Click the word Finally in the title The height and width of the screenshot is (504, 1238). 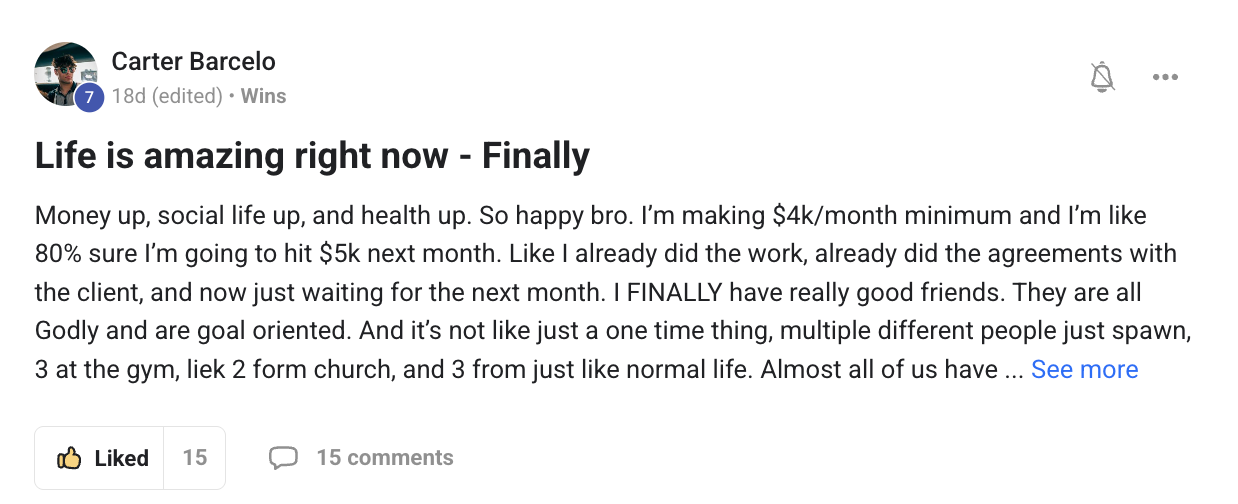(536, 156)
